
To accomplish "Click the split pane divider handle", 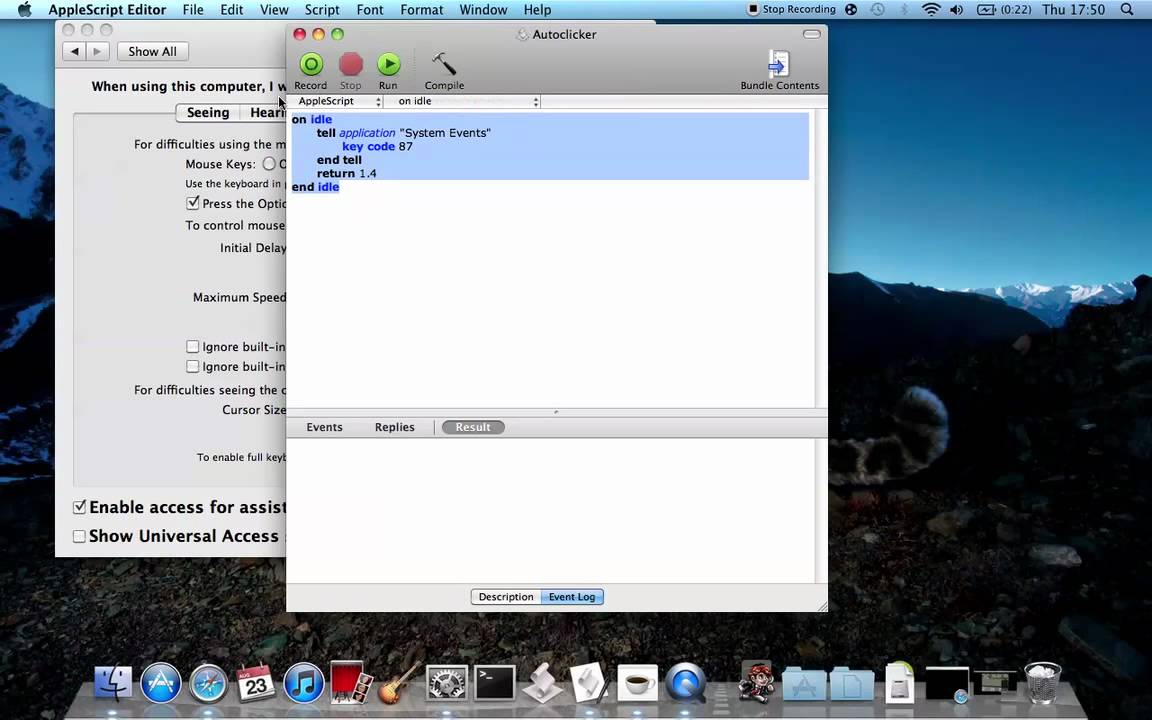I will (x=556, y=412).
